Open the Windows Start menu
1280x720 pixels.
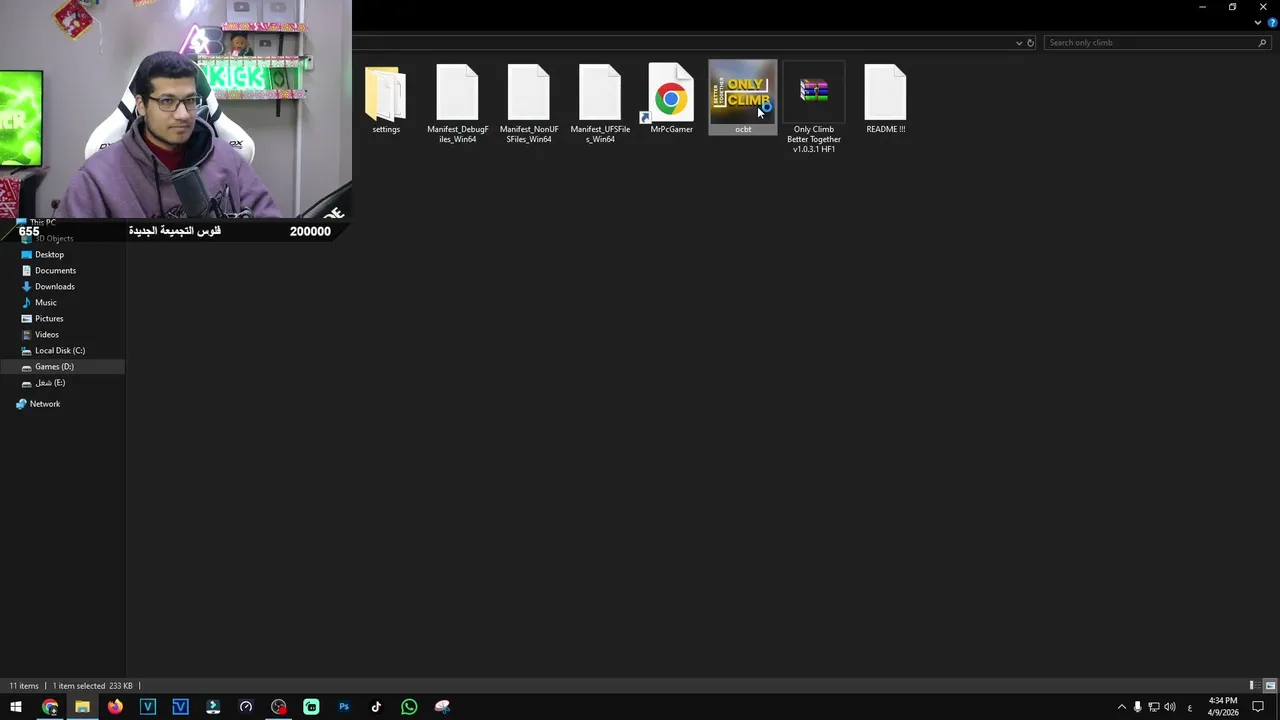[x=16, y=707]
